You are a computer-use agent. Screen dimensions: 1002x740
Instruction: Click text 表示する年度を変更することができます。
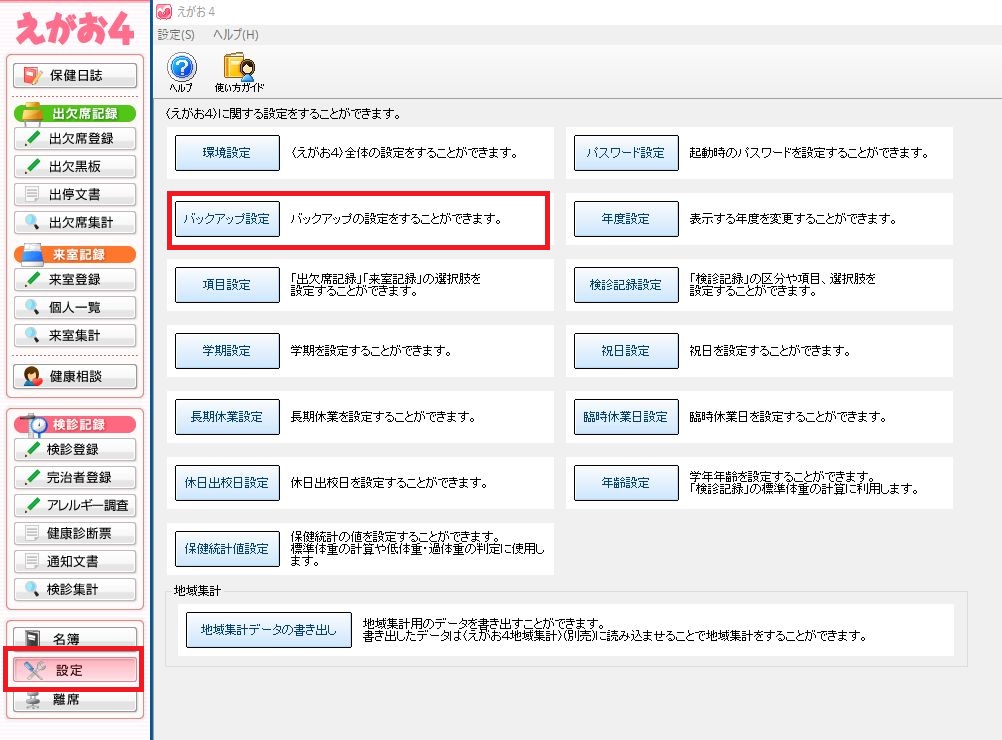(x=792, y=219)
